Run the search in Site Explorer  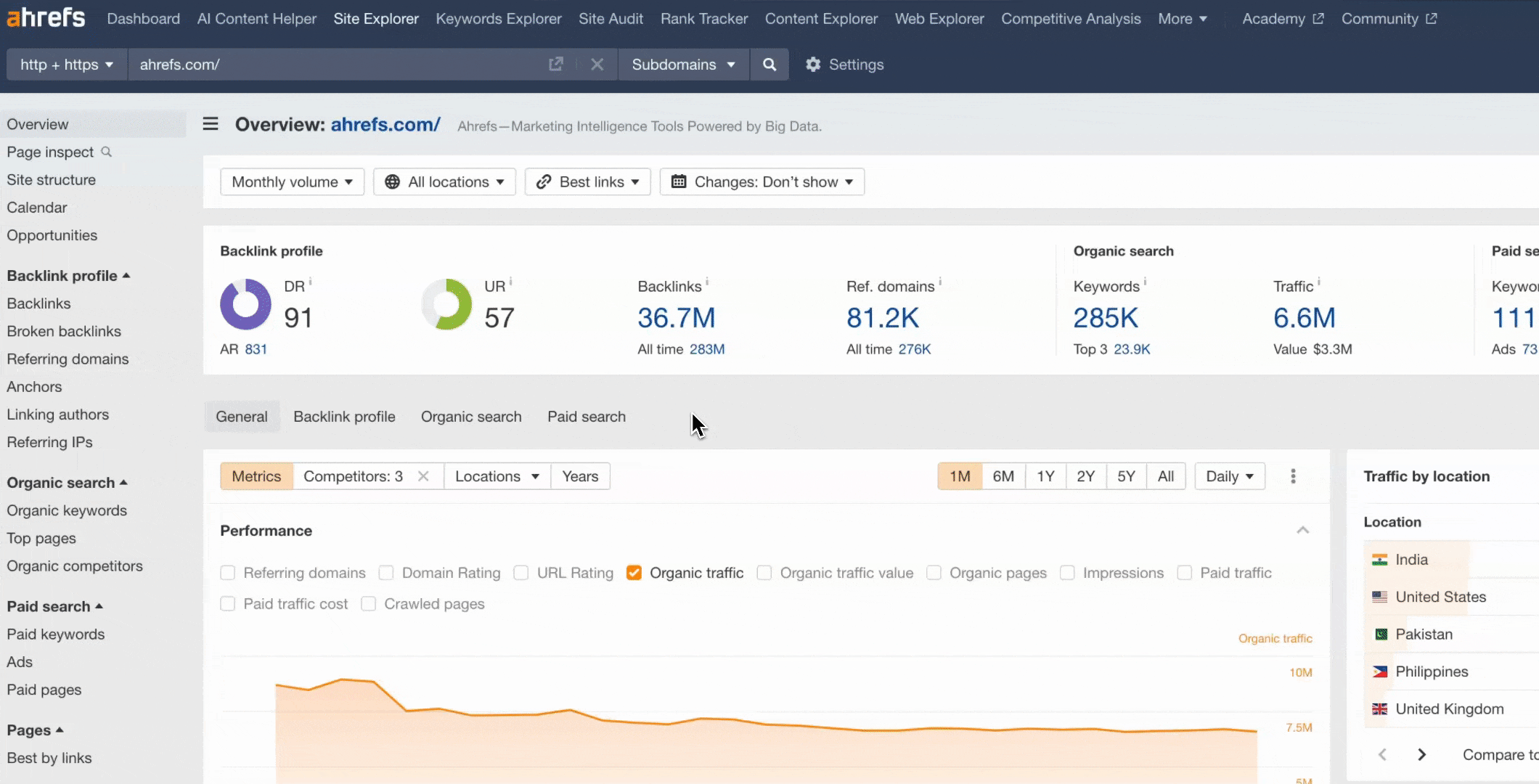[769, 65]
